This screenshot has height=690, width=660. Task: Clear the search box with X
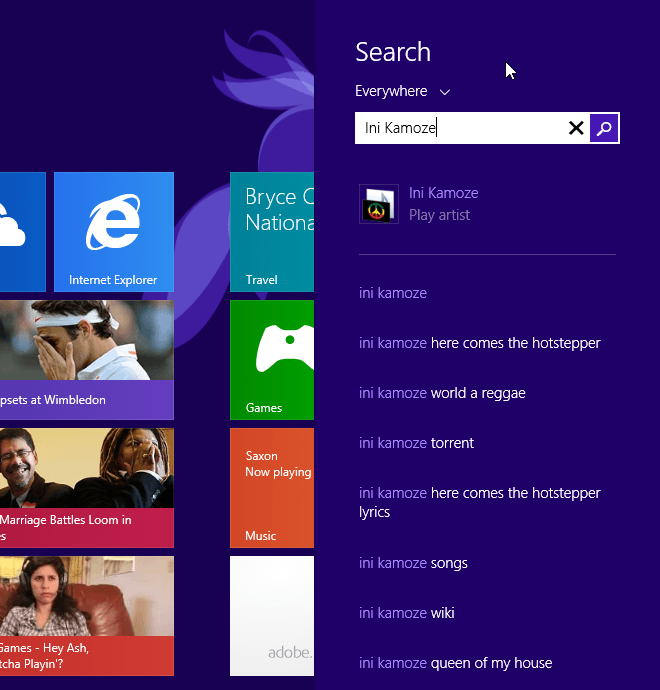[x=576, y=128]
